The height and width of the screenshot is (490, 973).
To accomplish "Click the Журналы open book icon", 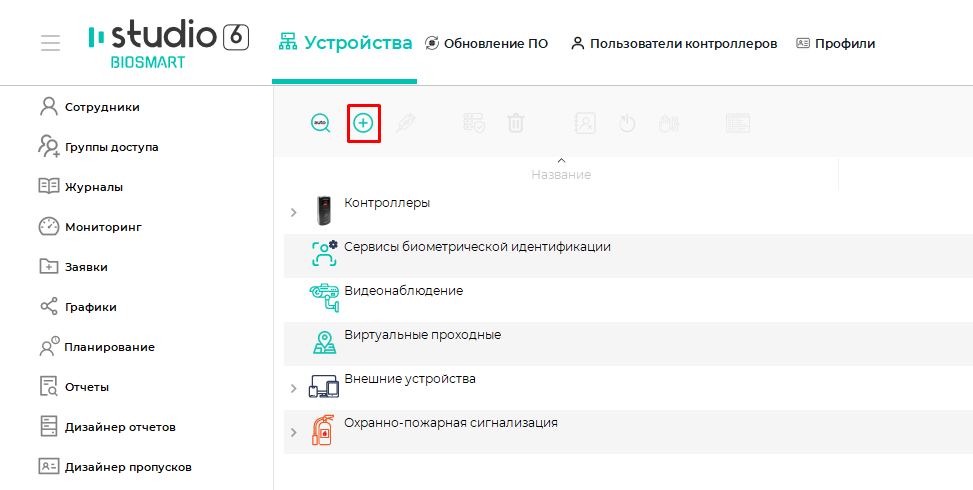I will (x=49, y=186).
